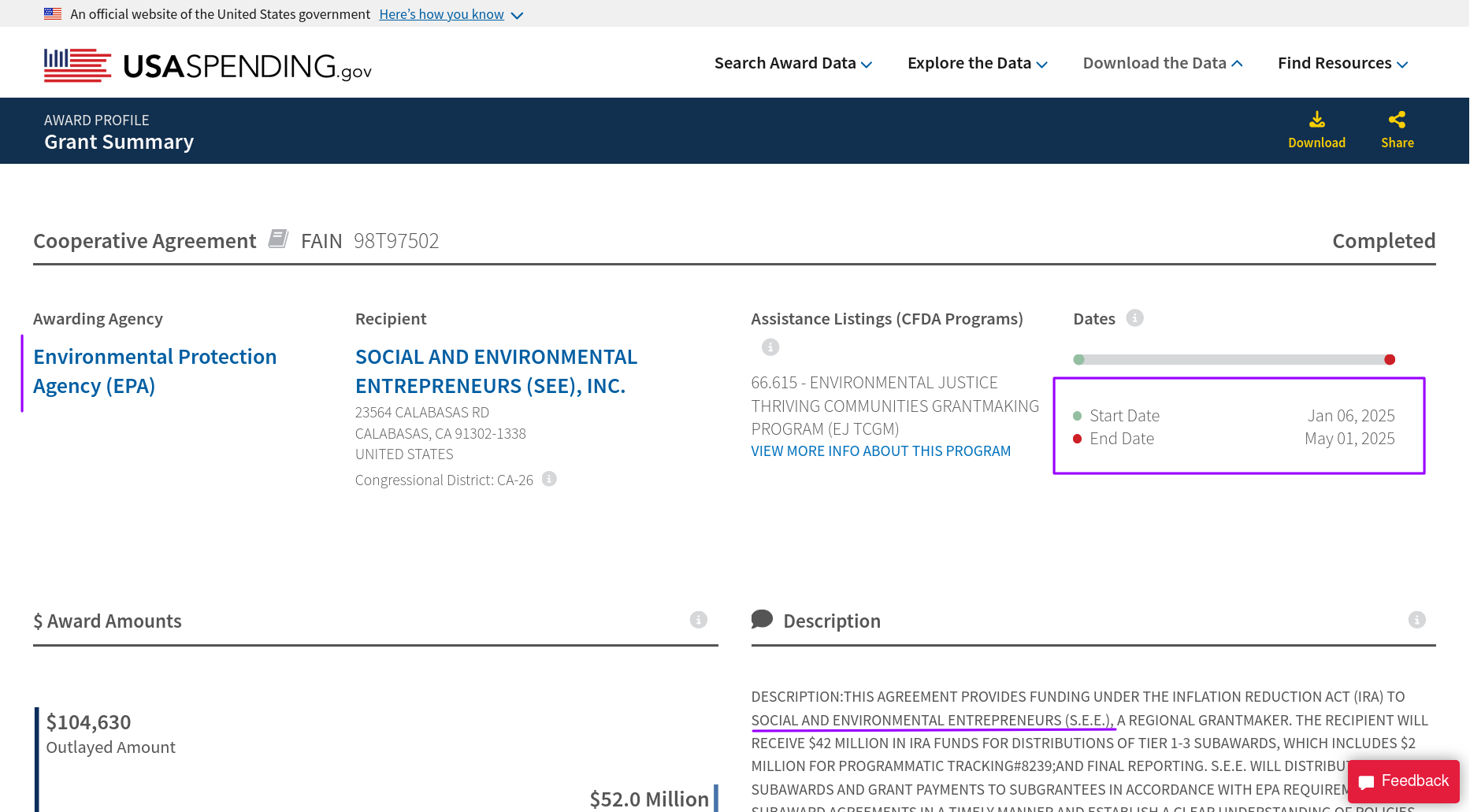1470x812 pixels.
Task: Open the Find Resources menu
Action: pyautogui.click(x=1342, y=63)
